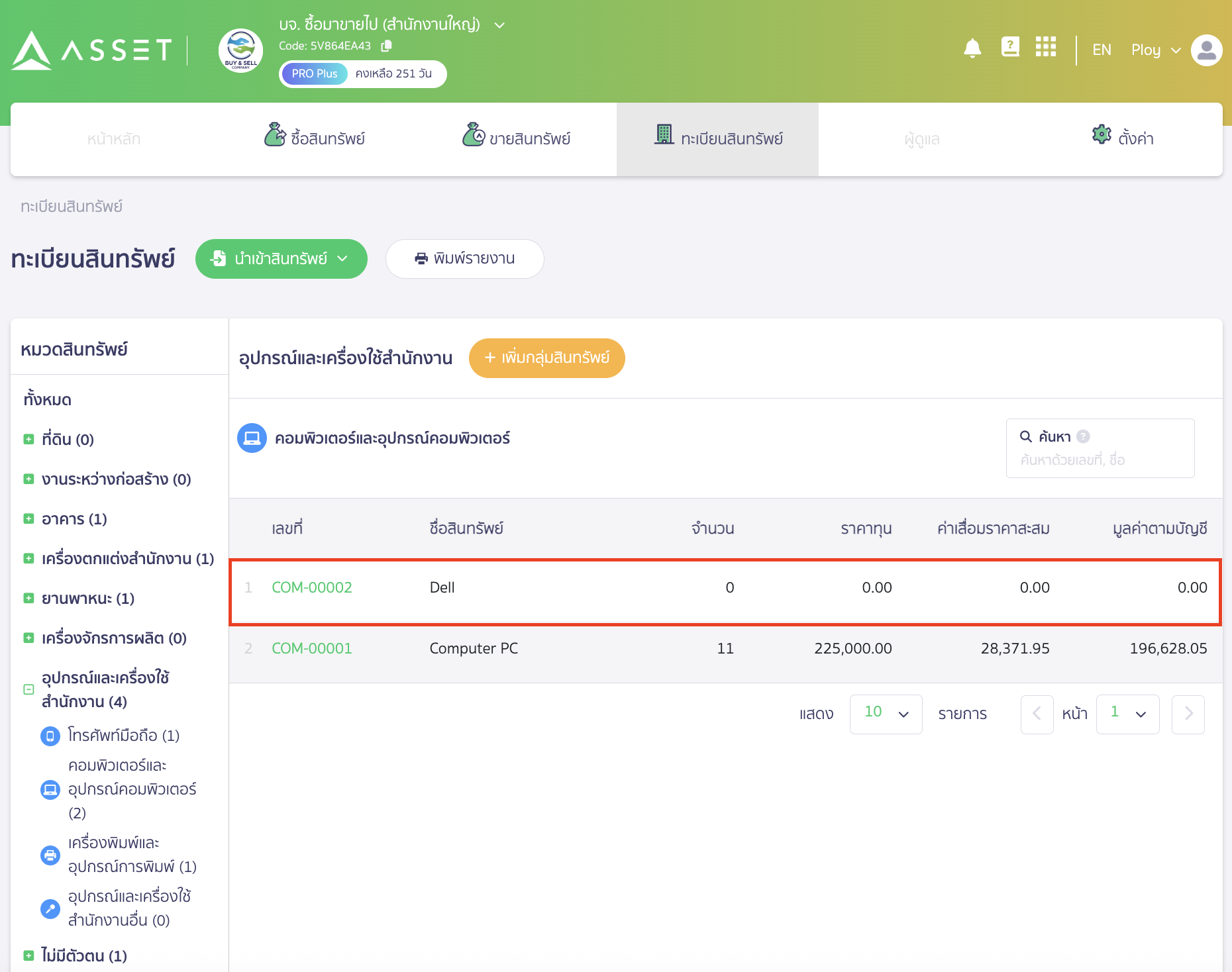
Task: Open the ตั้งค่า settings tab
Action: (1123, 138)
